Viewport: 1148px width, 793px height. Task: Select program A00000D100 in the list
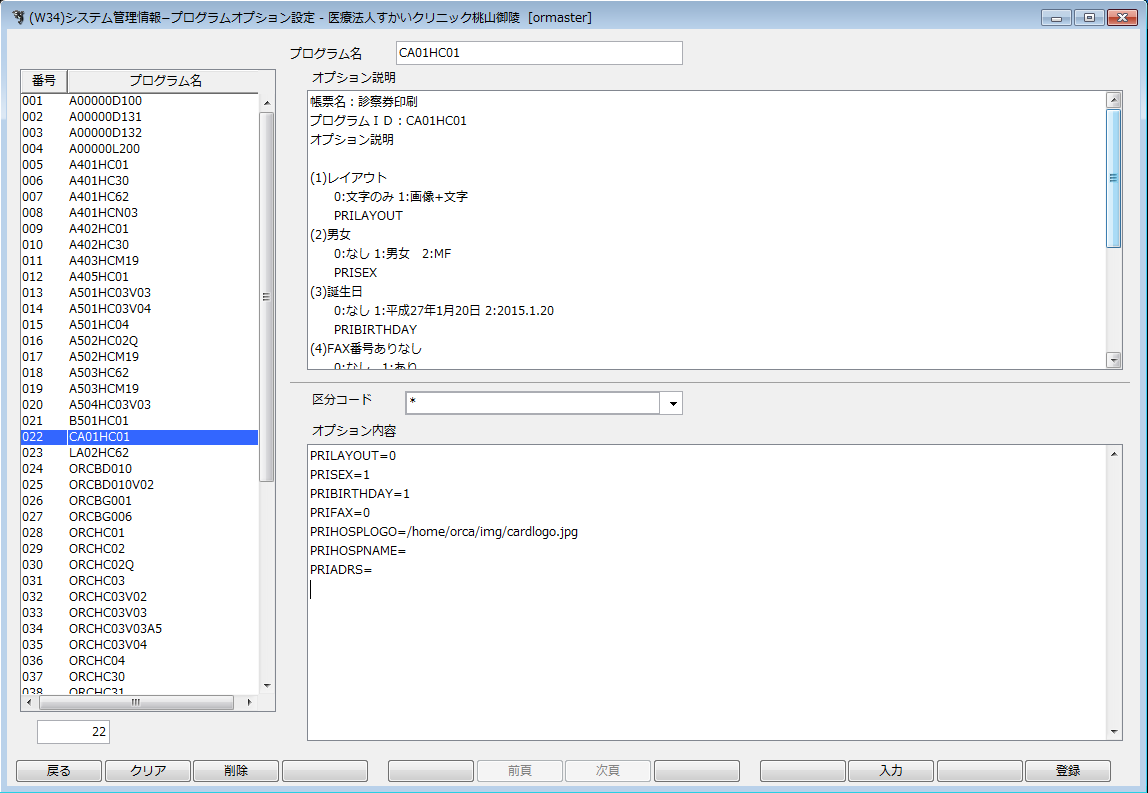(105, 101)
